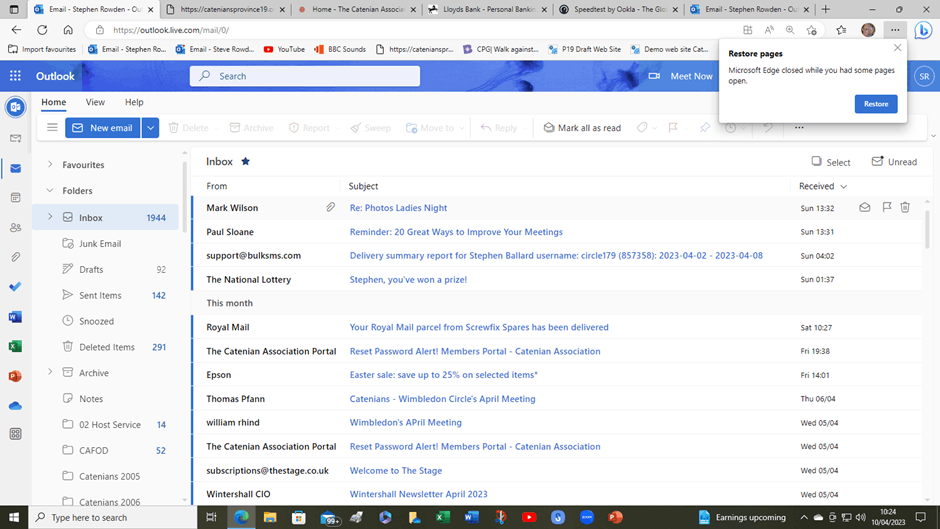Toggle the navigation pane hamburger icon
The width and height of the screenshot is (940, 529).
[x=52, y=128]
